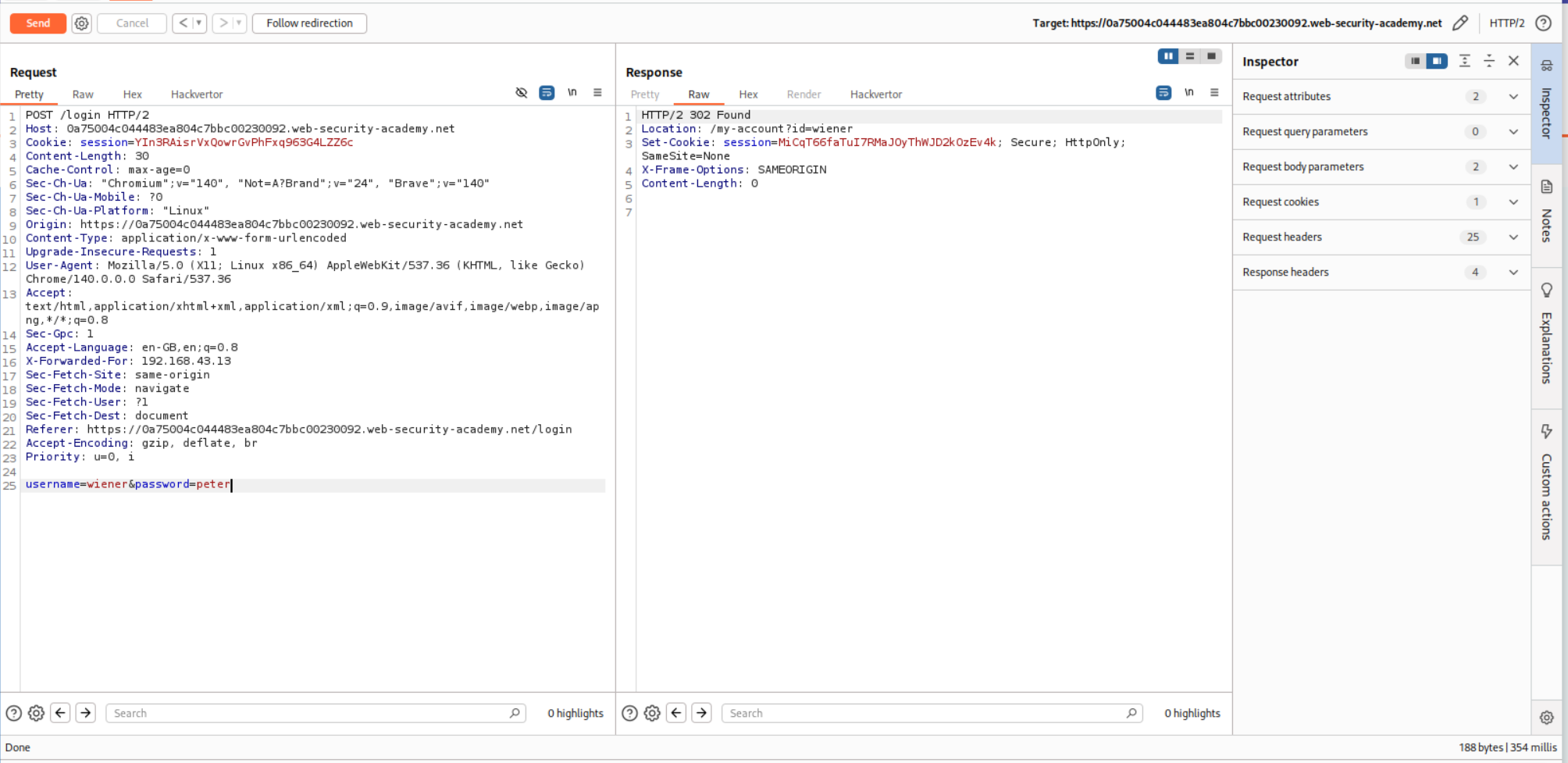Edit target using the pencil icon
The width and height of the screenshot is (1568, 763).
click(1459, 23)
